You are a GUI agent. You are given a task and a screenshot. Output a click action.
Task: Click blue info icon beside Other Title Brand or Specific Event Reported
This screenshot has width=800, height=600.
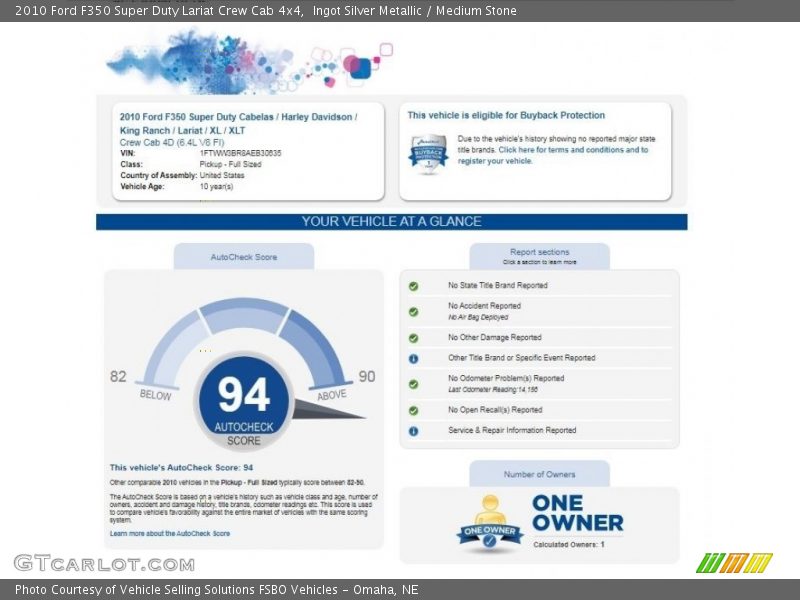pyautogui.click(x=413, y=359)
